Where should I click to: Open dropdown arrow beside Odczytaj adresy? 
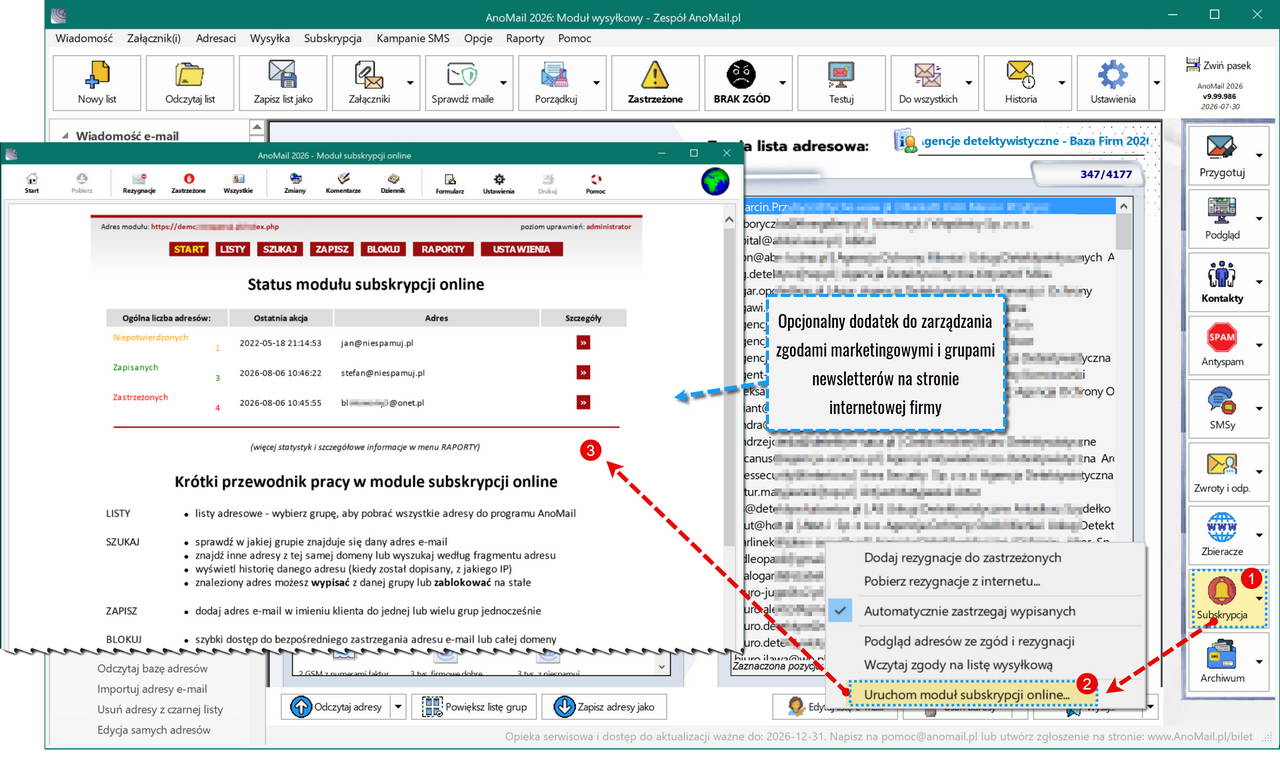(399, 706)
